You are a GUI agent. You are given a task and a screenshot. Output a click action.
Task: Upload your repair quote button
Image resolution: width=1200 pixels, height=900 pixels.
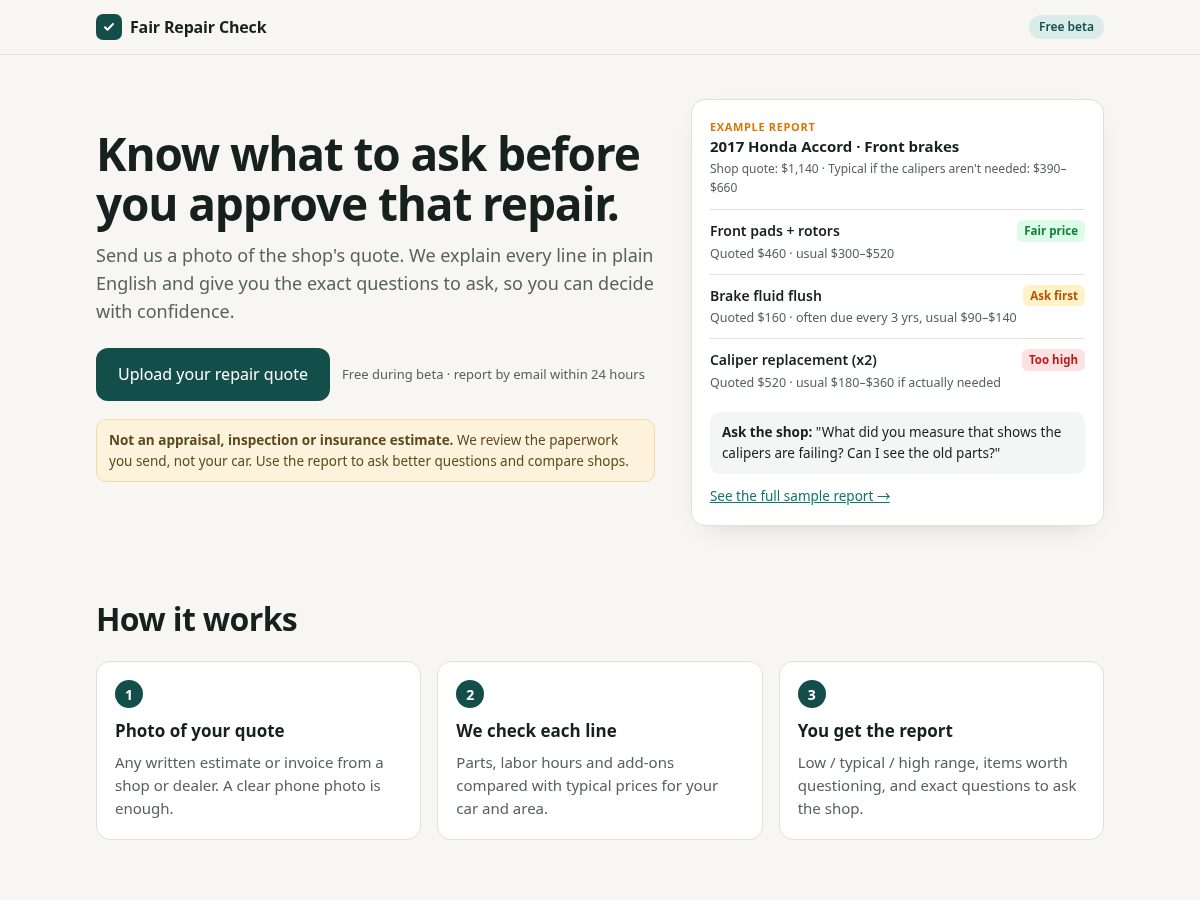point(213,374)
